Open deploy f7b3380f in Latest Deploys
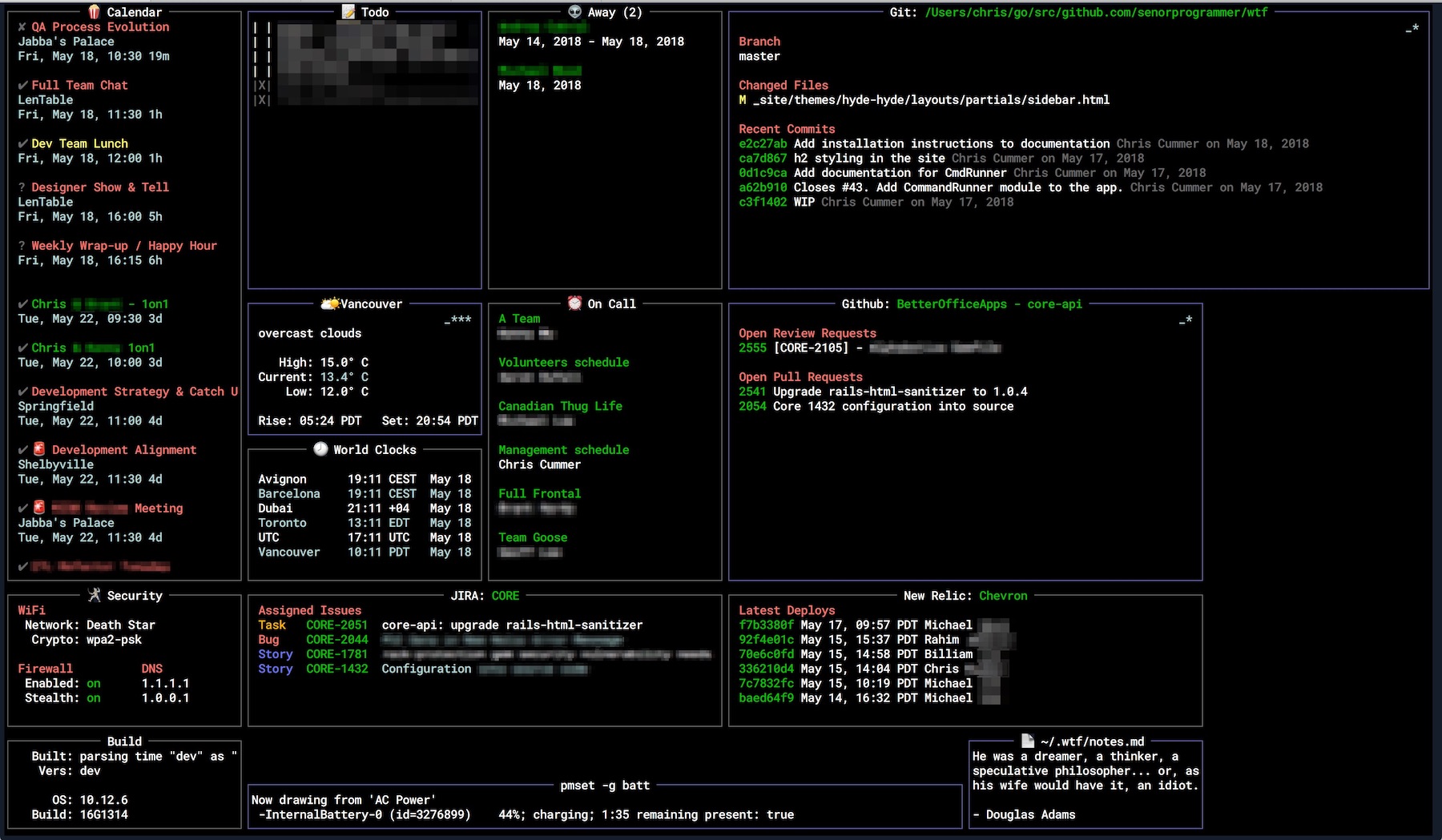The width and height of the screenshot is (1442, 840). (x=766, y=625)
